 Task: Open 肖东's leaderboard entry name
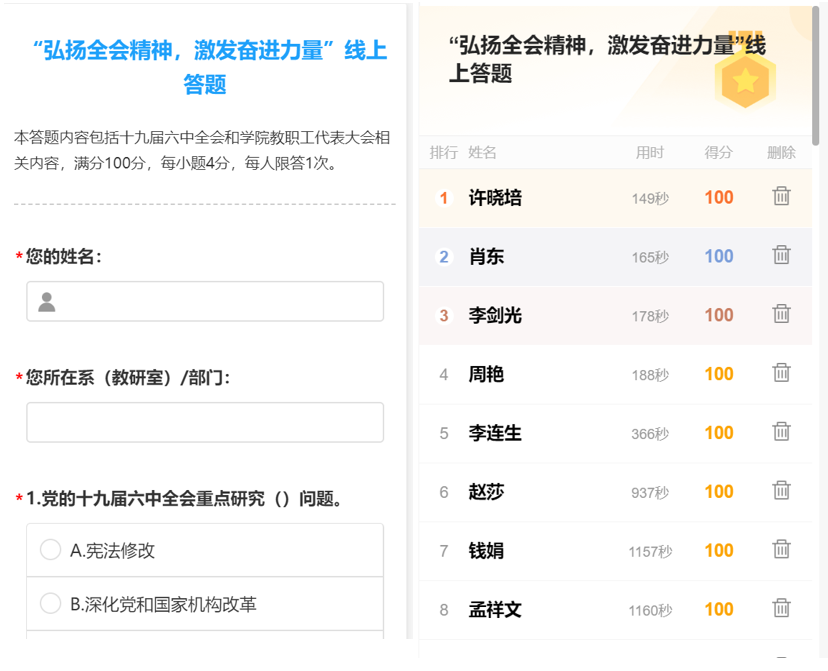(486, 257)
